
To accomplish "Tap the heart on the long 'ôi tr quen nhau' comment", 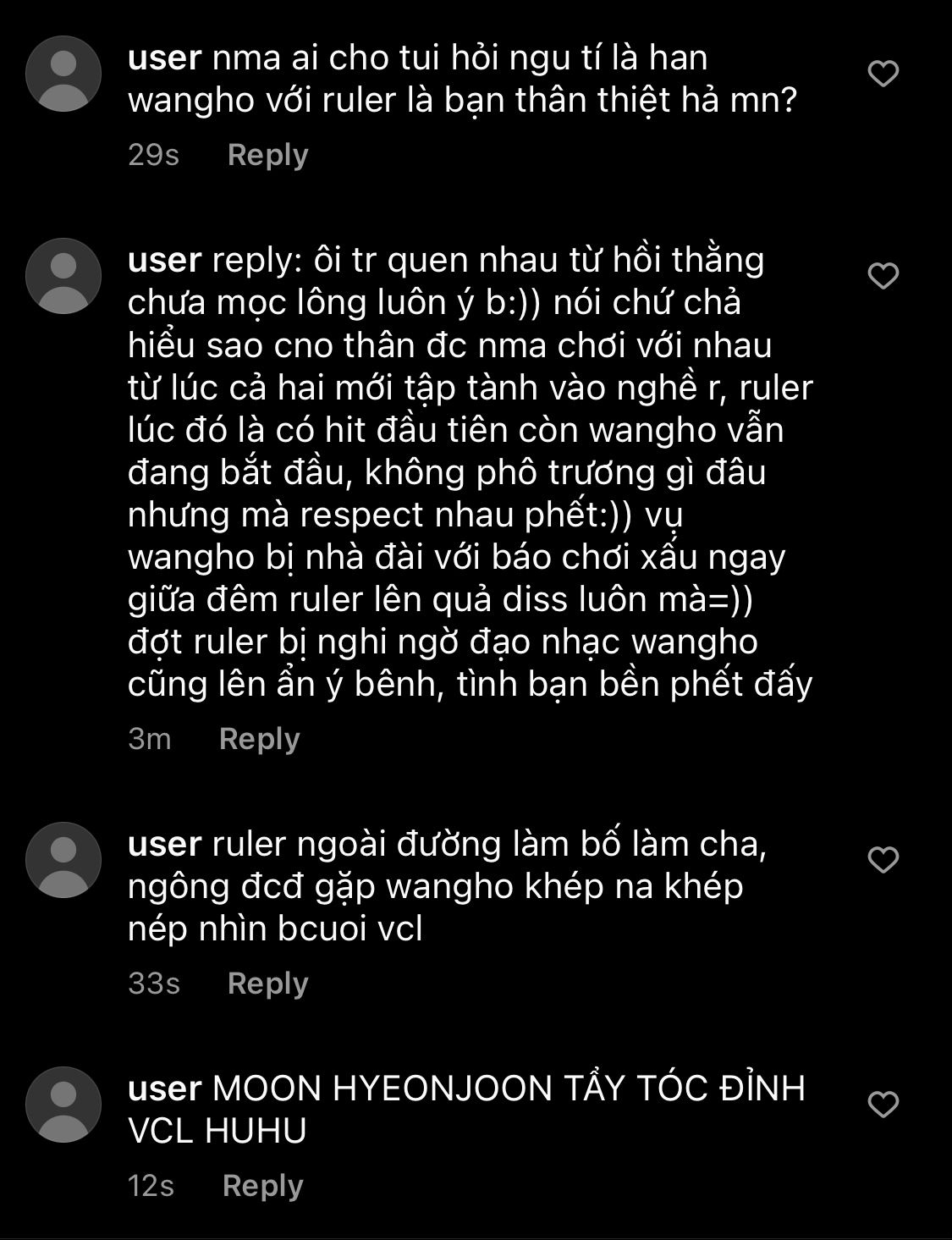I will (x=883, y=276).
